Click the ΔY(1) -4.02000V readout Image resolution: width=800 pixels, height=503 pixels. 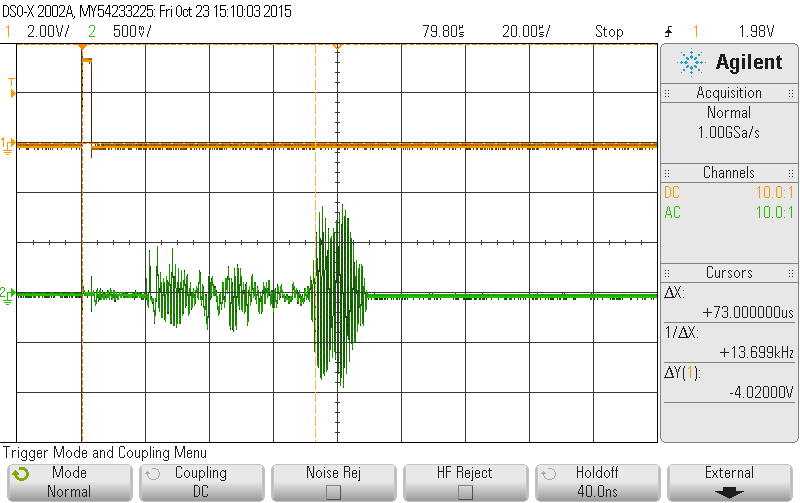(x=729, y=383)
